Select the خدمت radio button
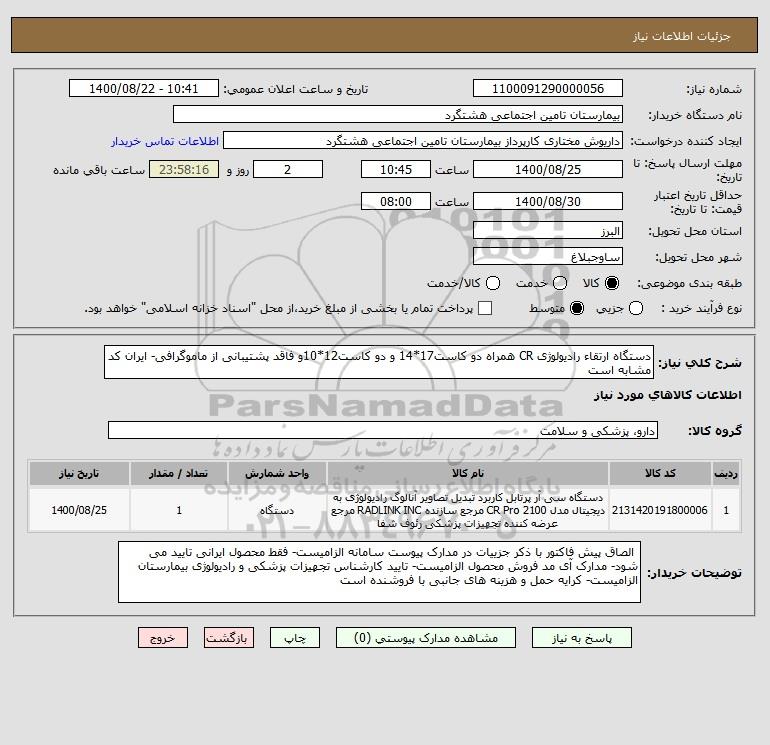Screen dimensions: 770x745 pos(560,283)
